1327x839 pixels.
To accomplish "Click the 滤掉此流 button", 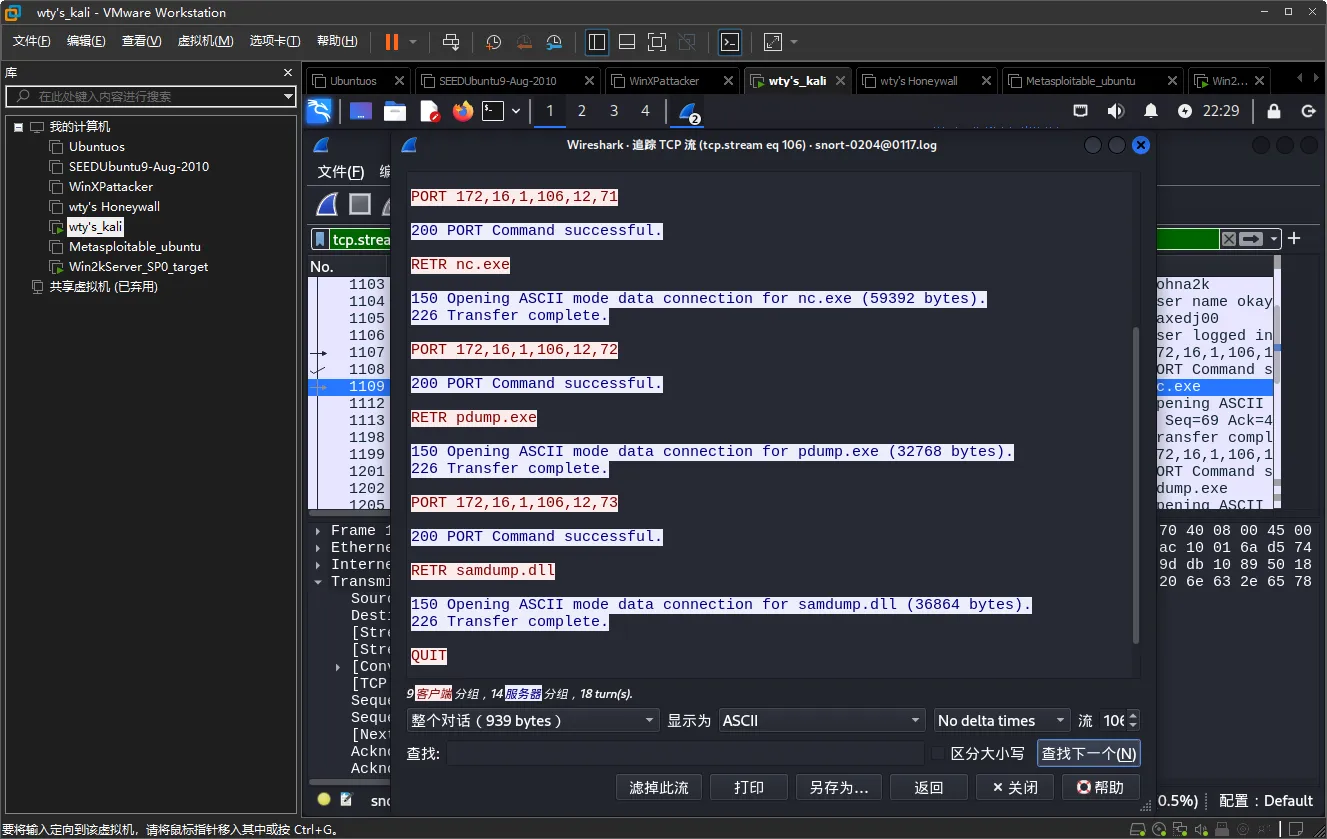I will 659,787.
